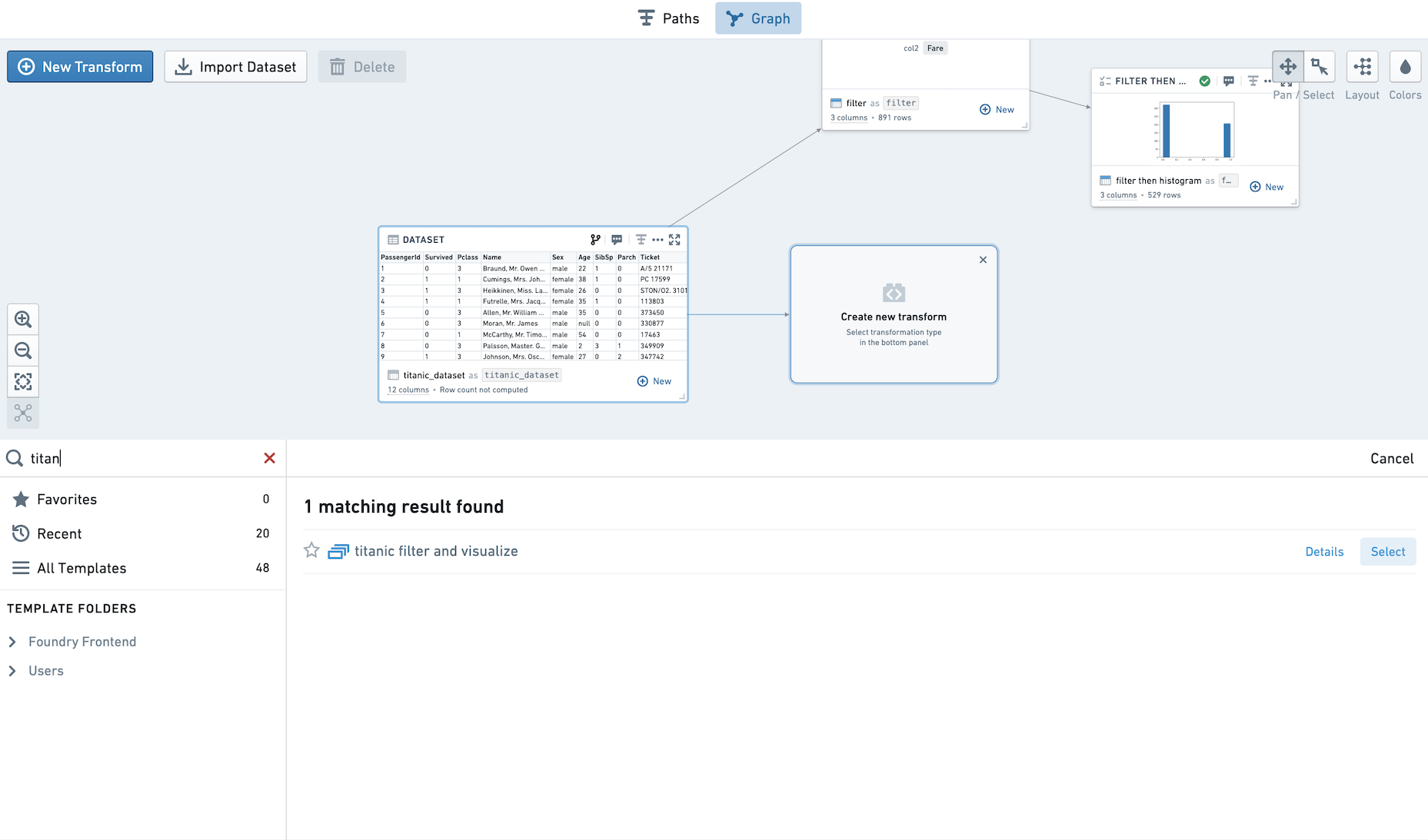The height and width of the screenshot is (840, 1428).
Task: Switch to the Graph tab
Action: (x=758, y=18)
